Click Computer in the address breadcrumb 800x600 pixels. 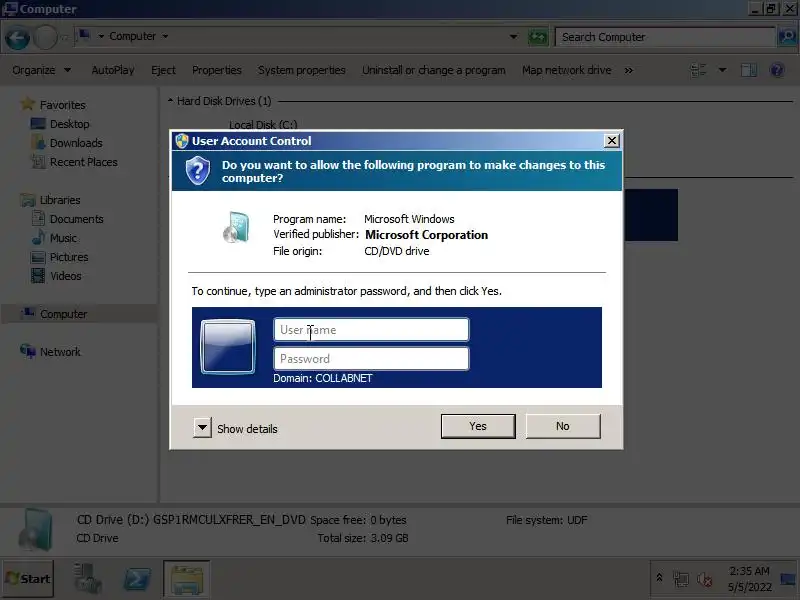(132, 36)
